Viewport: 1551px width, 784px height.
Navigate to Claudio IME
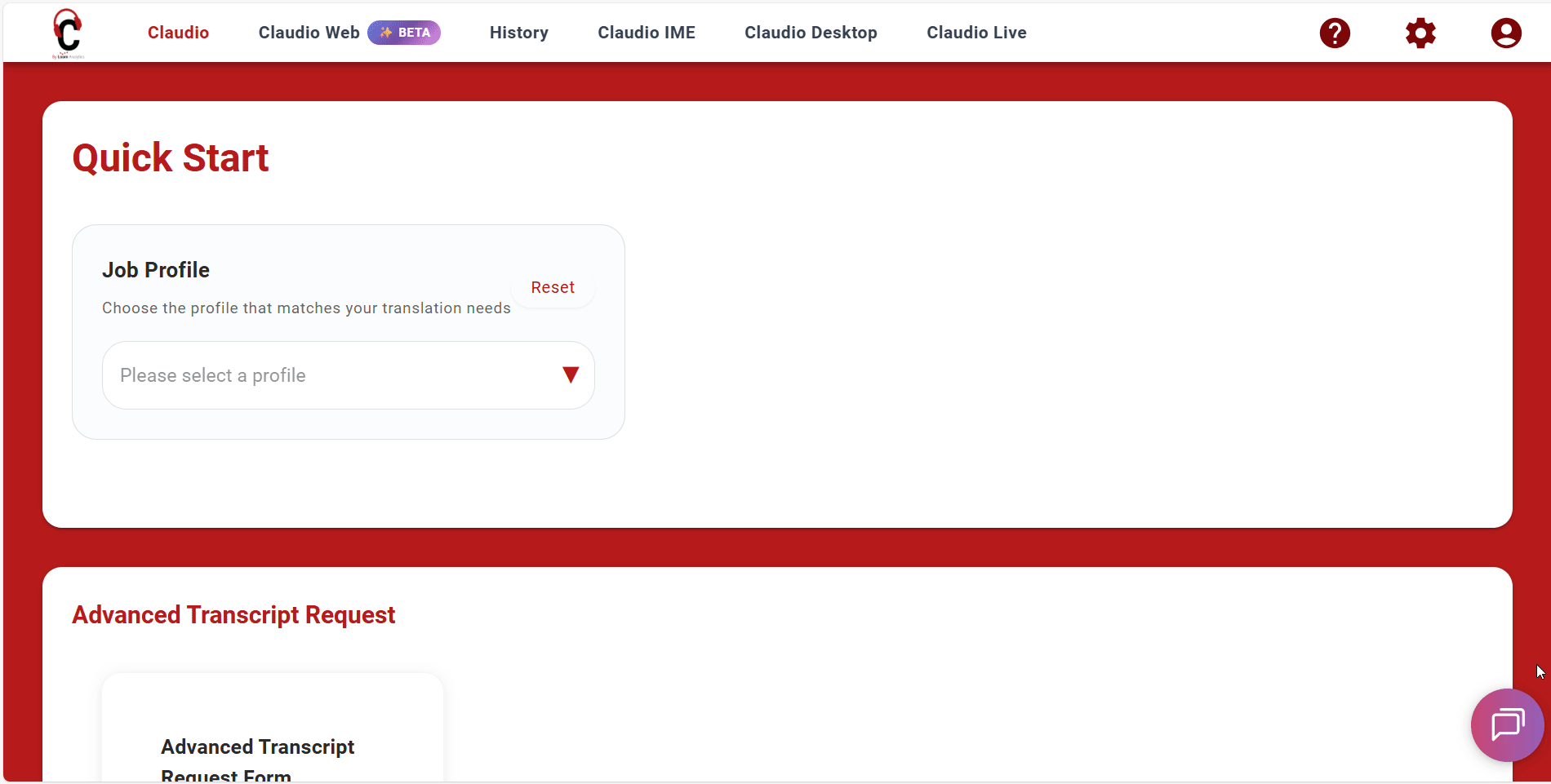pos(646,33)
